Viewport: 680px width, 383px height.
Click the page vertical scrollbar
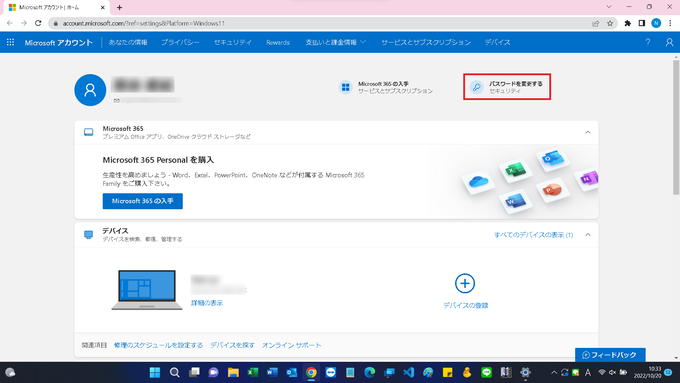coord(676,128)
